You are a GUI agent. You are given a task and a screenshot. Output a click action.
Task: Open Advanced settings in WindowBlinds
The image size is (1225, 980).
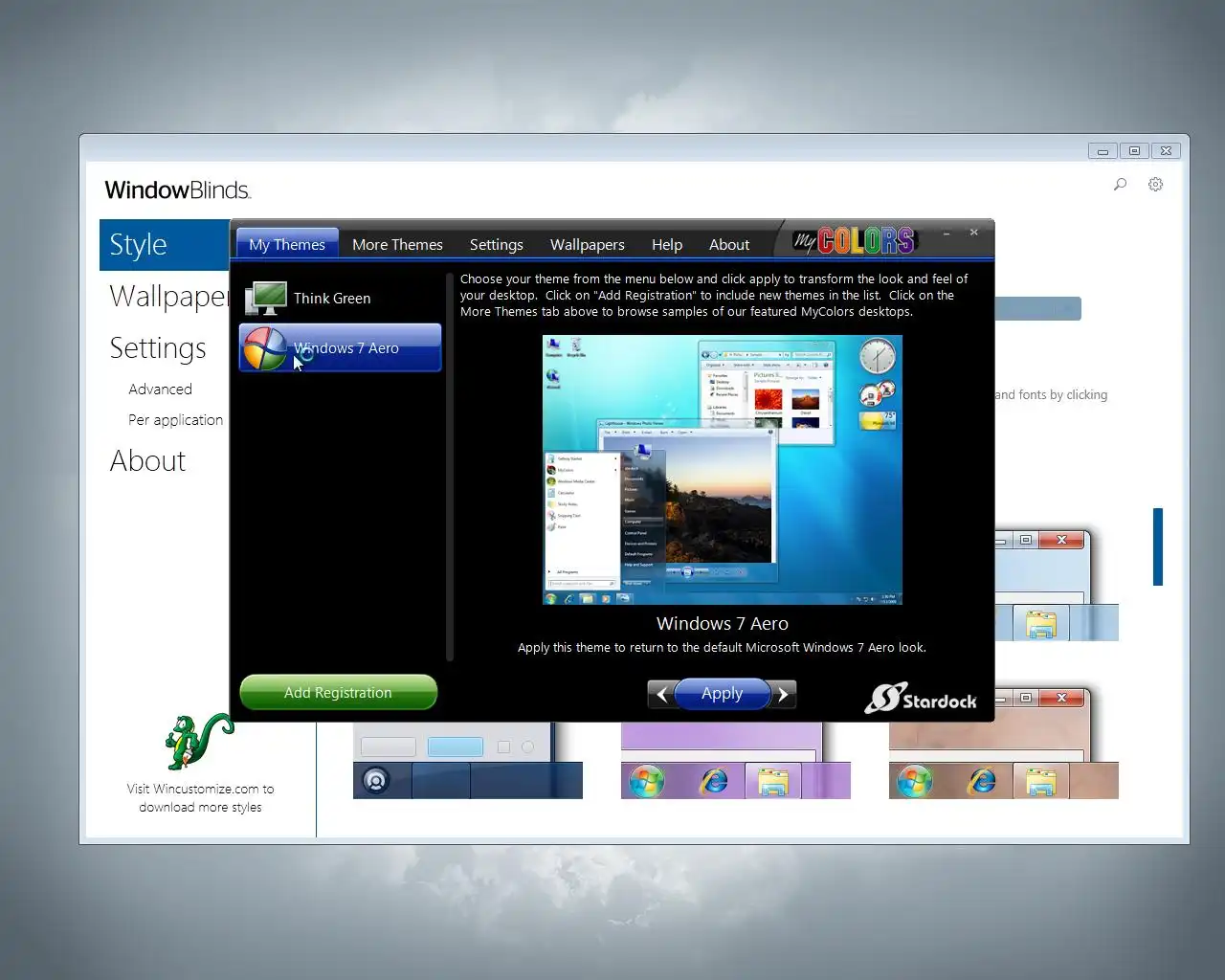point(160,390)
